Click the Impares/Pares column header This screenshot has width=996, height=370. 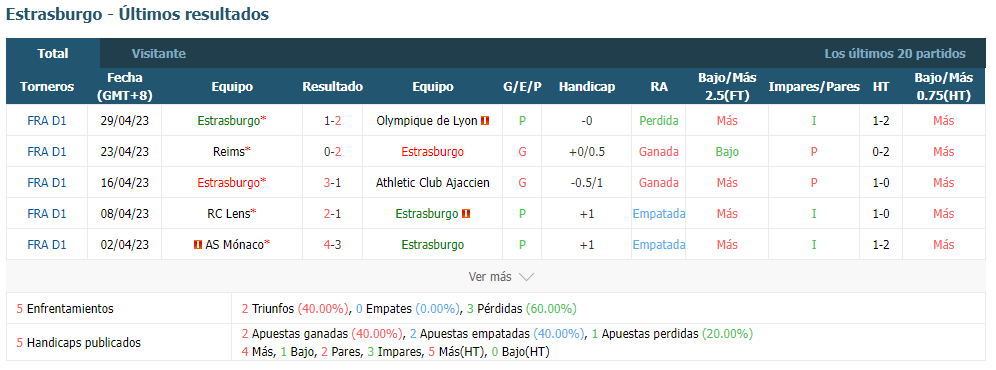point(814,86)
